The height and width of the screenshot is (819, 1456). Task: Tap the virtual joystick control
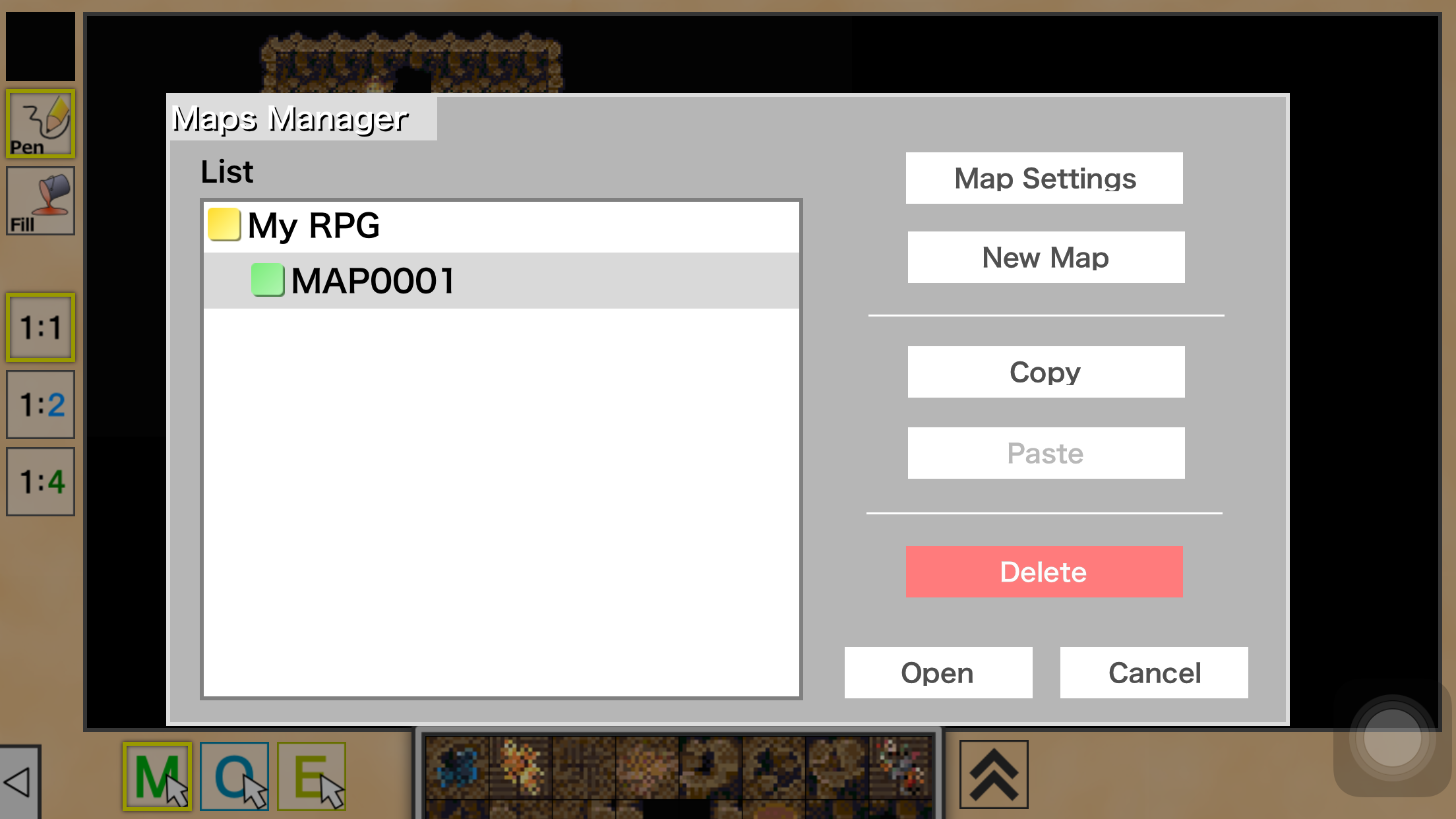click(1392, 738)
